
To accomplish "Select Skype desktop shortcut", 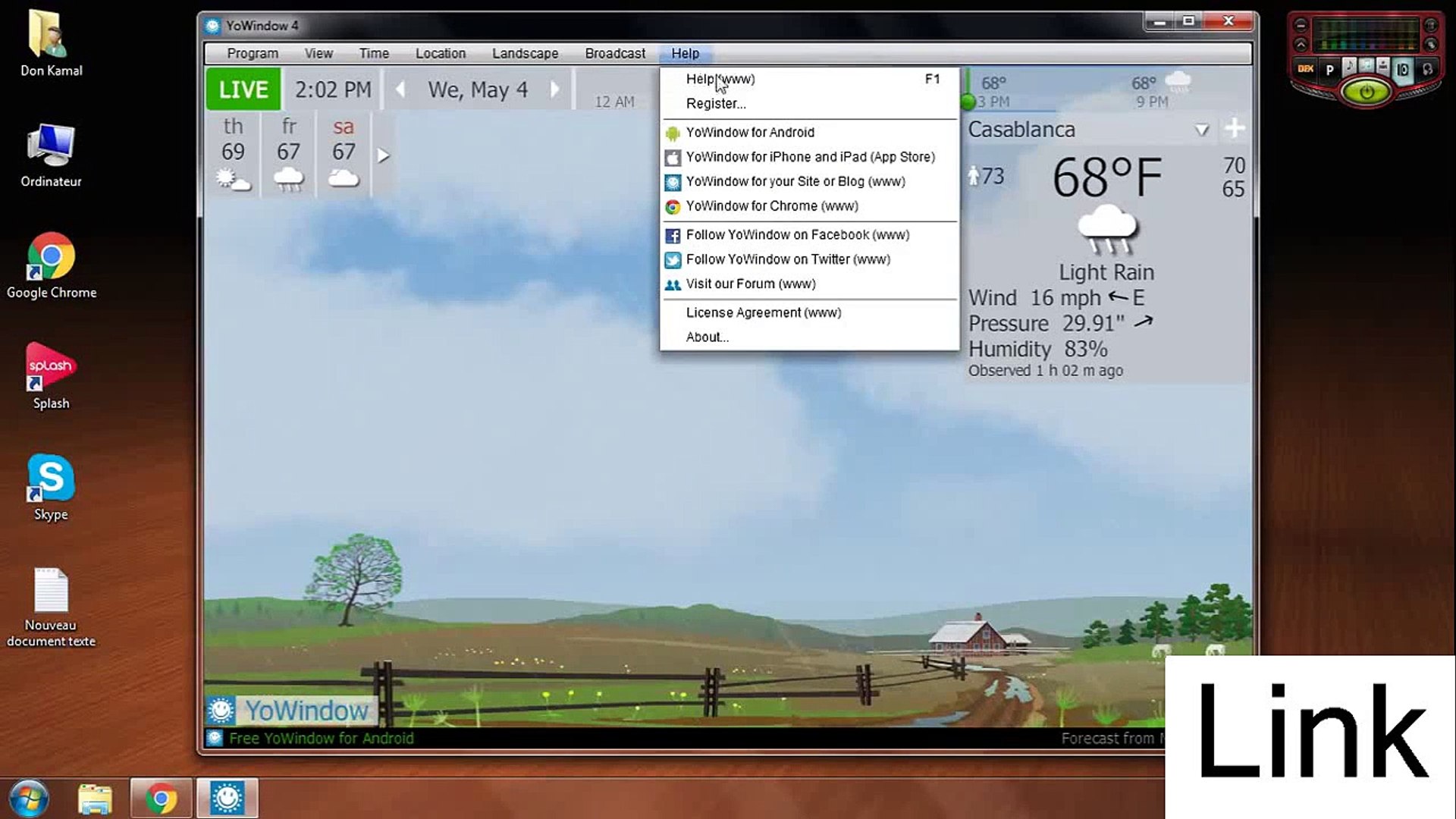I will [51, 488].
